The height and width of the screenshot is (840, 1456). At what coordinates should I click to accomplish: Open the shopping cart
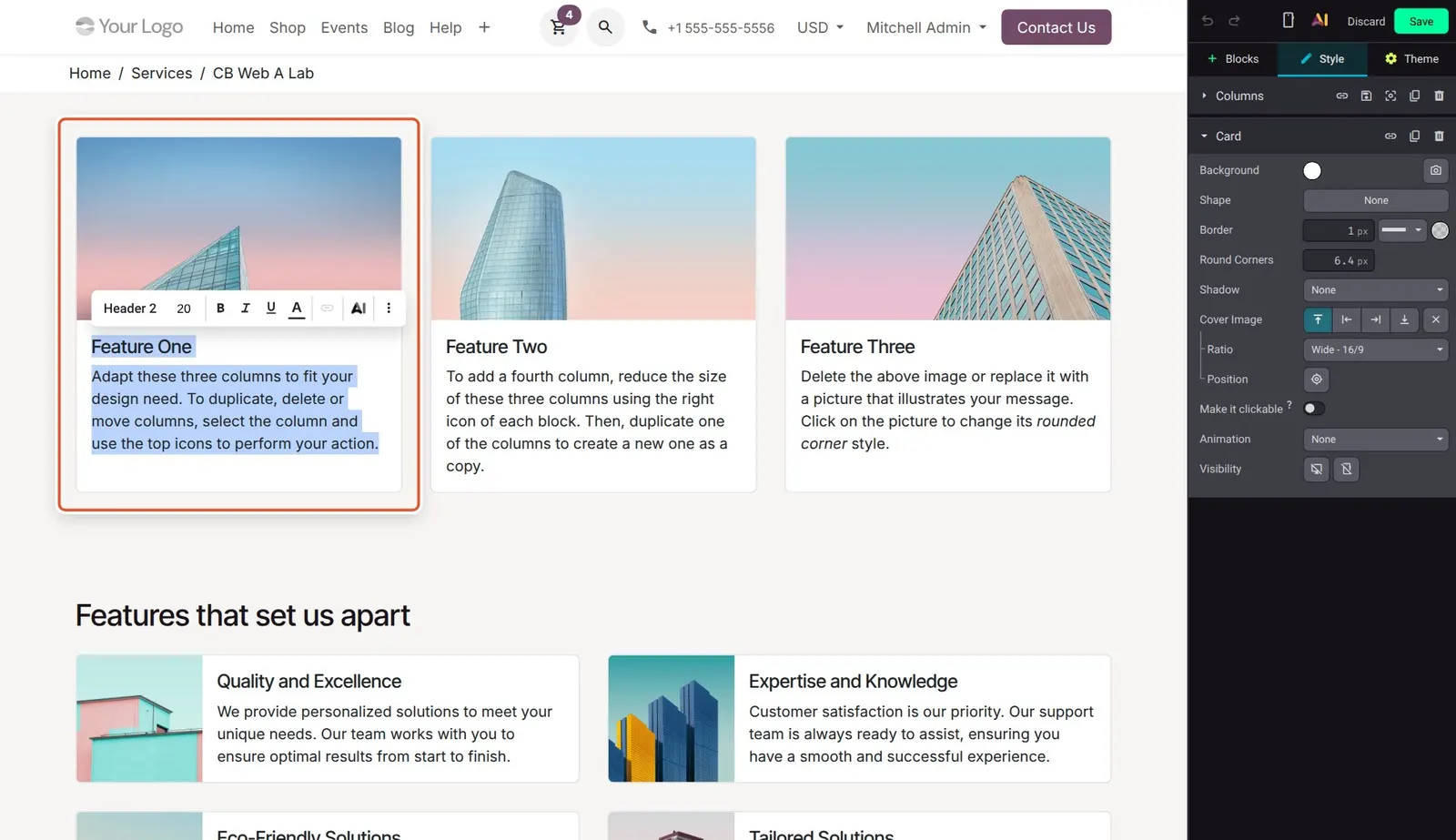tap(559, 27)
